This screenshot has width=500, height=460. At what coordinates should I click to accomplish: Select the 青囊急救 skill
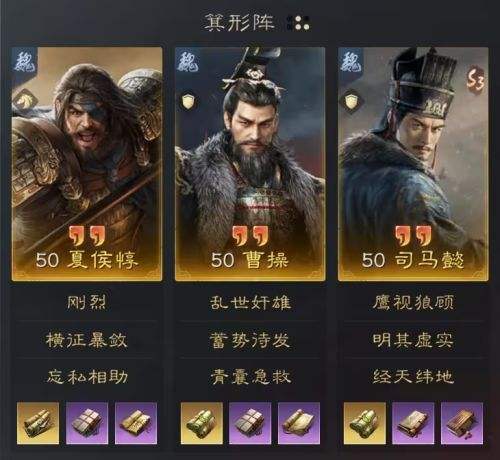click(x=250, y=377)
